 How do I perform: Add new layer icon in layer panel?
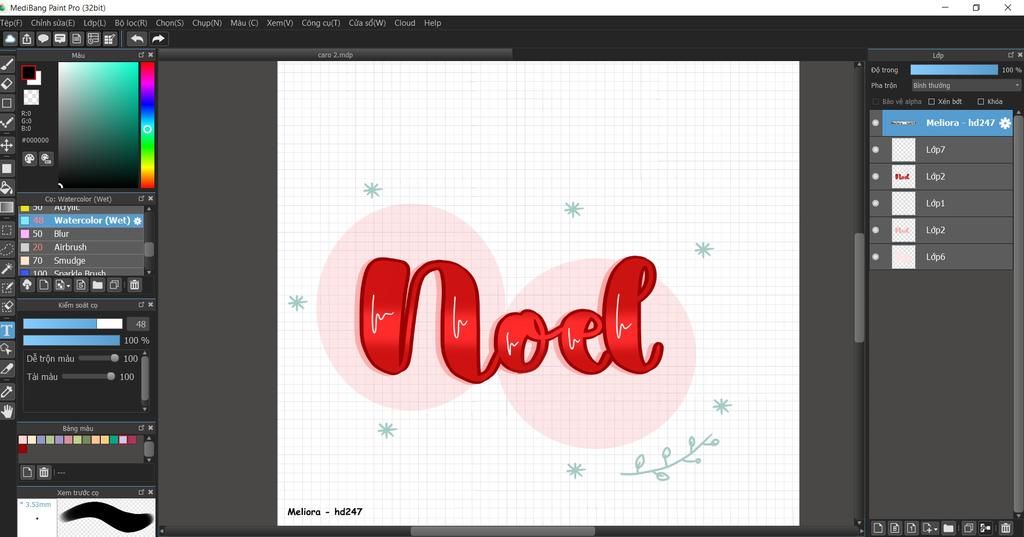pos(878,528)
